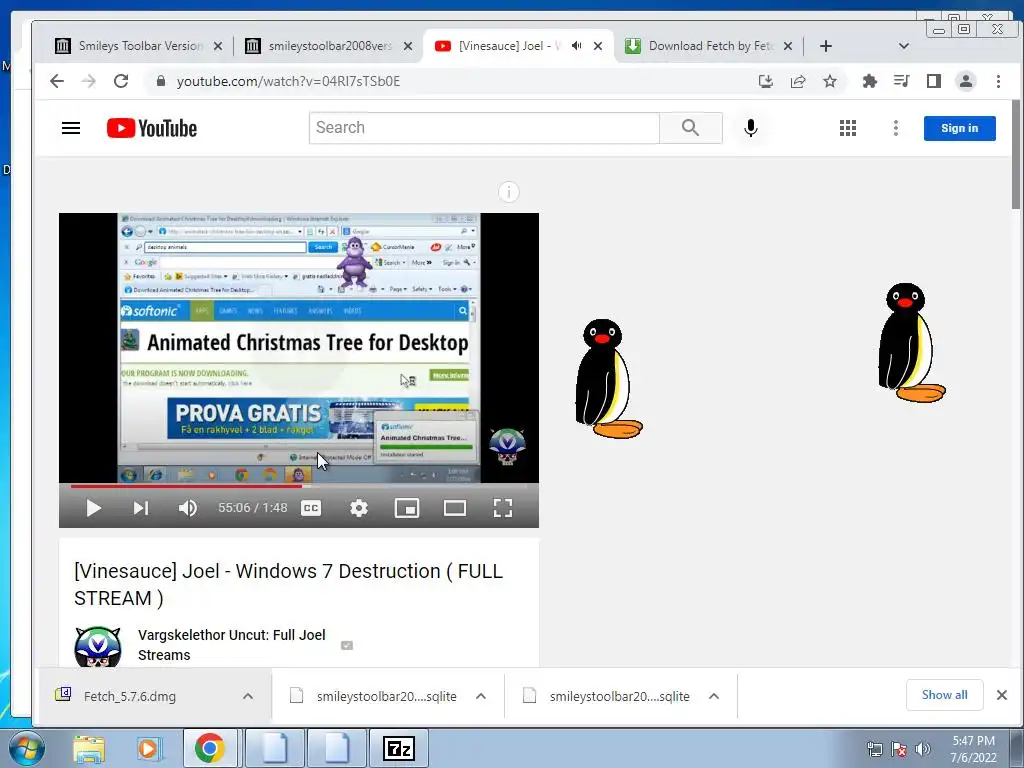Open Windows Explorer from taskbar
Viewport: 1024px width, 768px height.
89,748
